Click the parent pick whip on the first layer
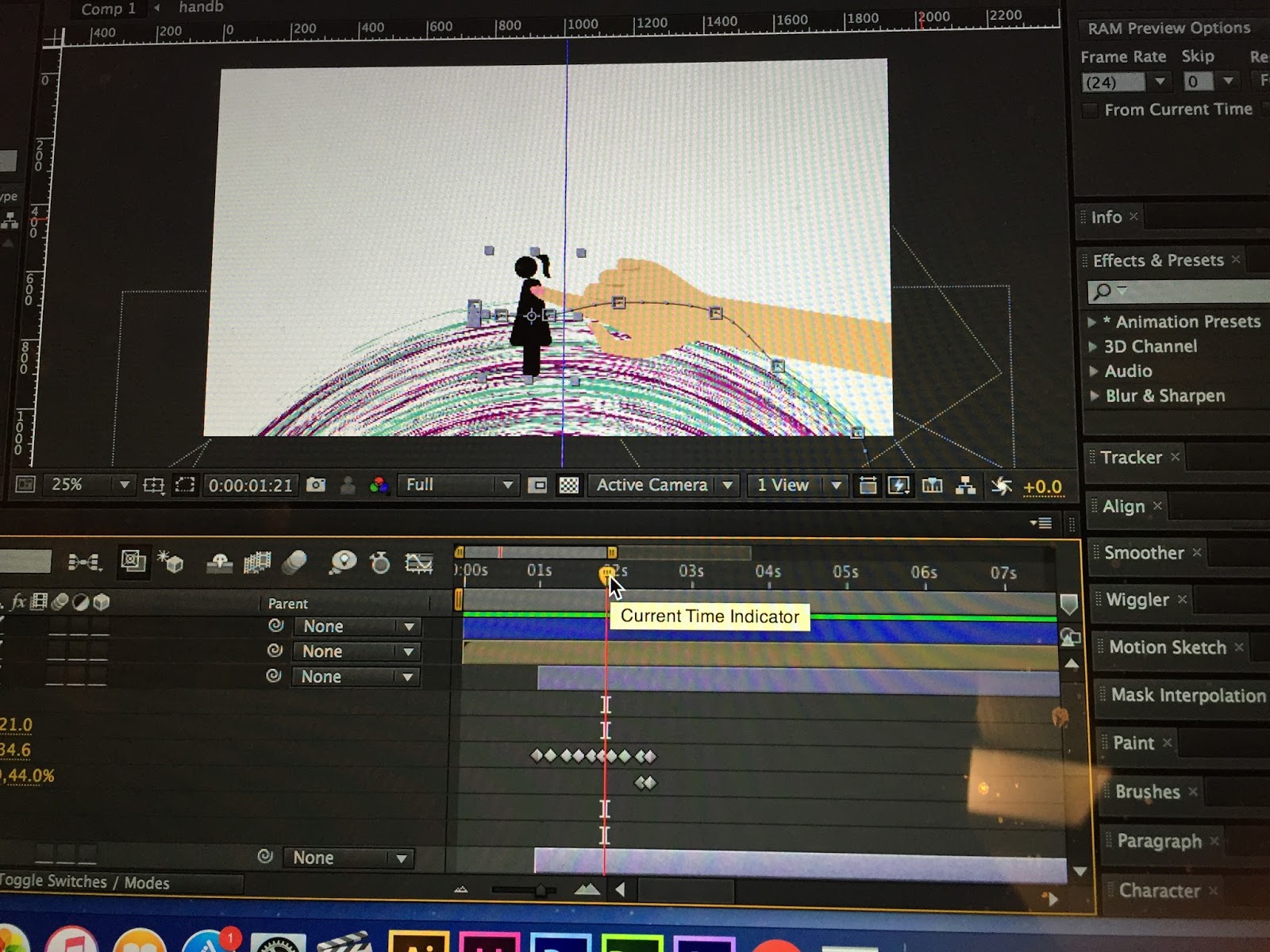 click(275, 625)
